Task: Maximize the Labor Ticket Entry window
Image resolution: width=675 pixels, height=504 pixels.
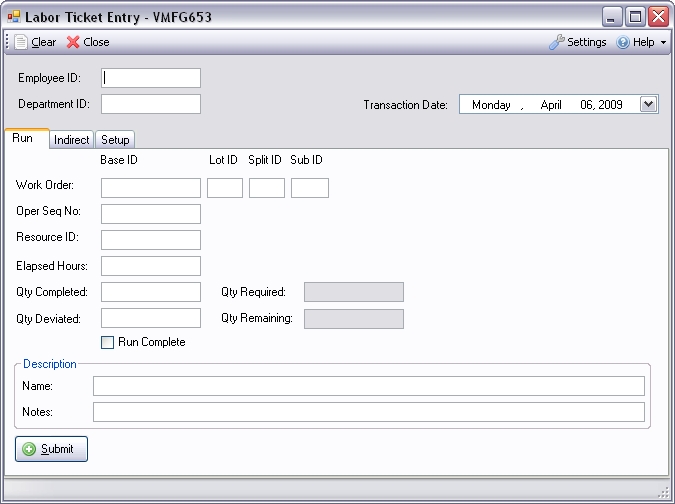Action: click(x=635, y=17)
